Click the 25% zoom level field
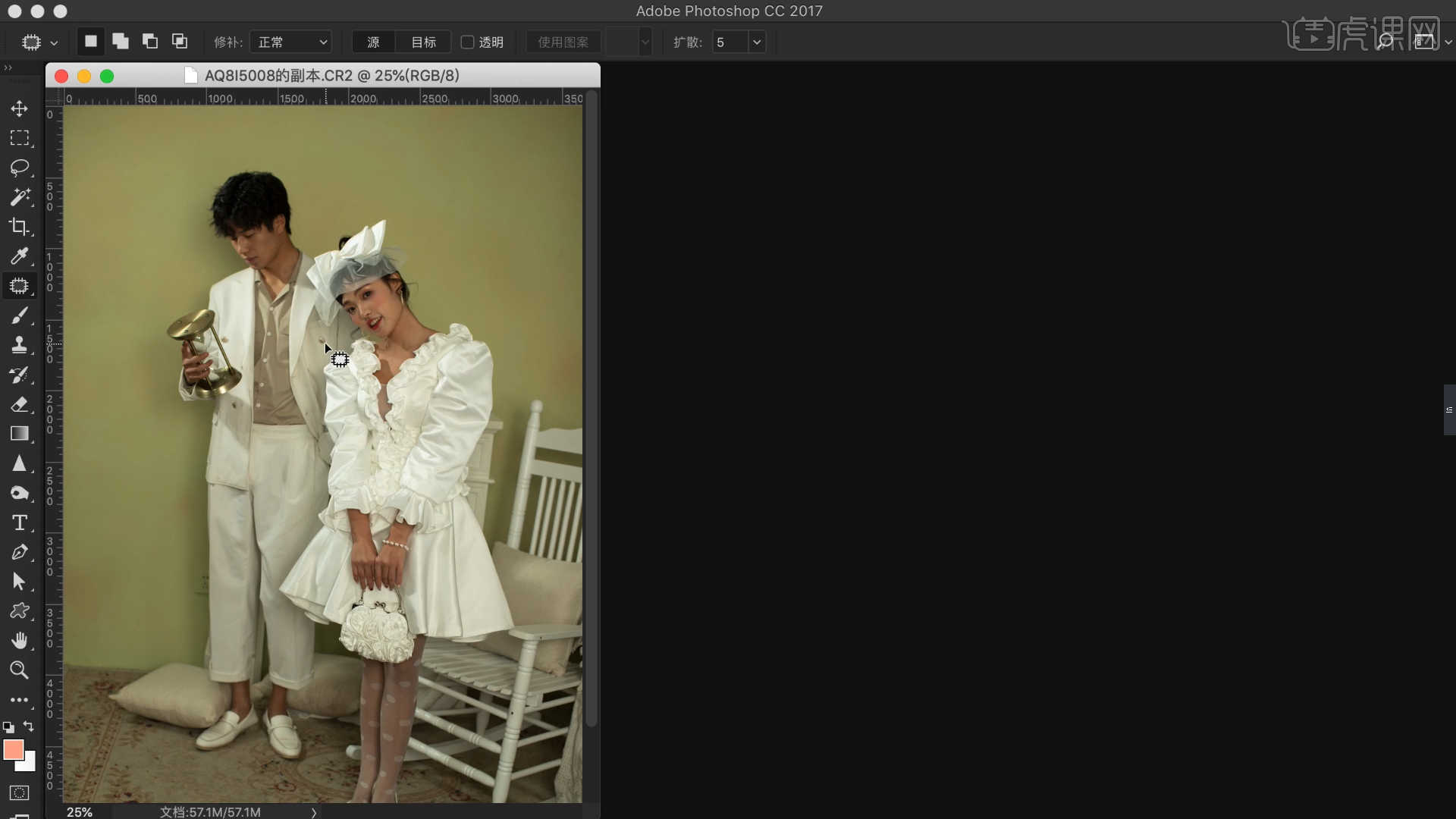The image size is (1456, 819). (80, 811)
